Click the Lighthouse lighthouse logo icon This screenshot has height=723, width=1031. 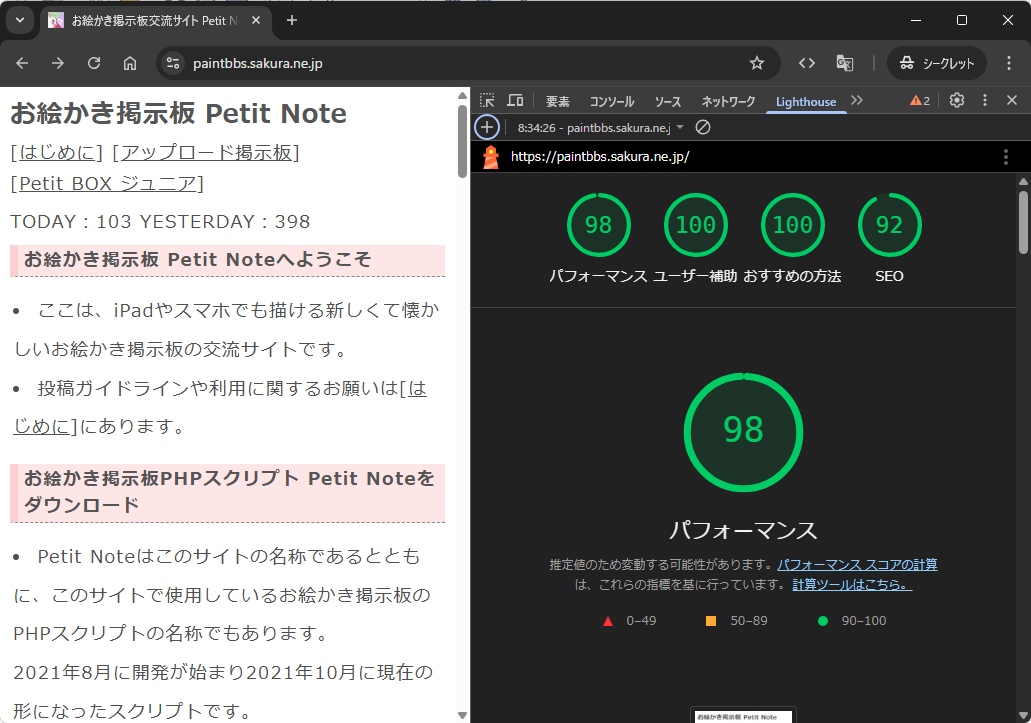(x=491, y=156)
